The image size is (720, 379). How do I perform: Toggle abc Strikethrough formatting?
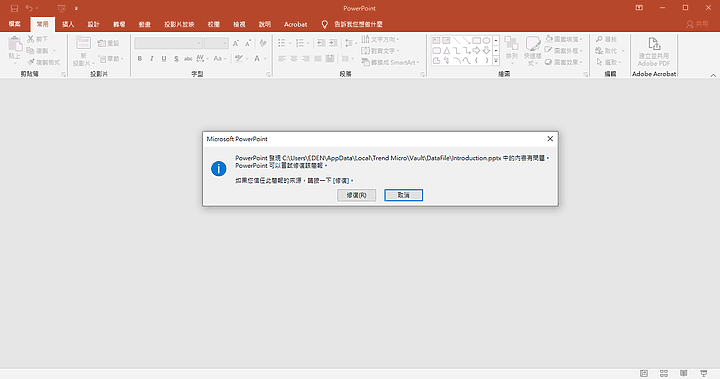(188, 59)
